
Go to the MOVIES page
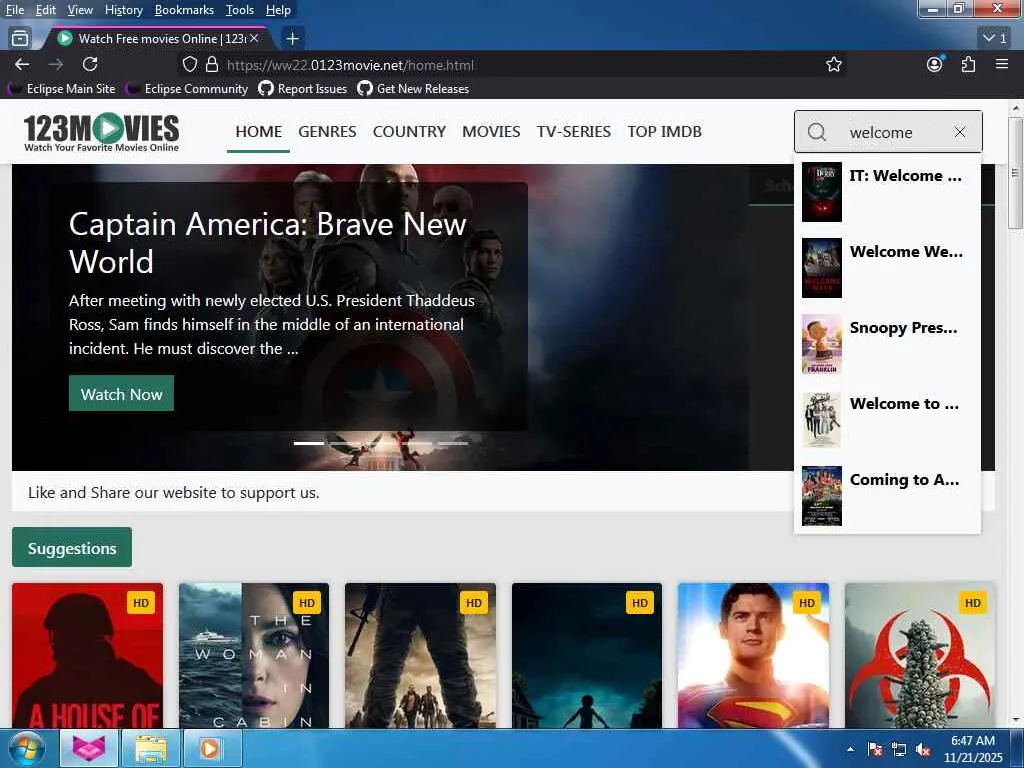(x=491, y=131)
